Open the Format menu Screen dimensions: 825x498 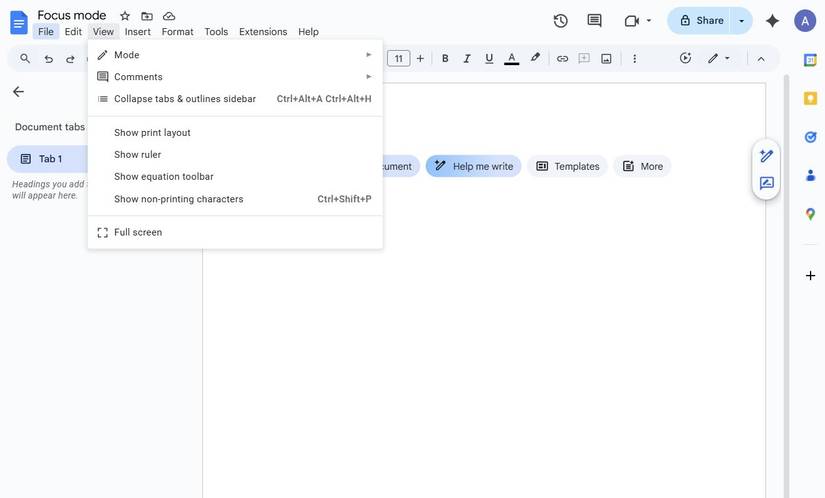pos(177,32)
